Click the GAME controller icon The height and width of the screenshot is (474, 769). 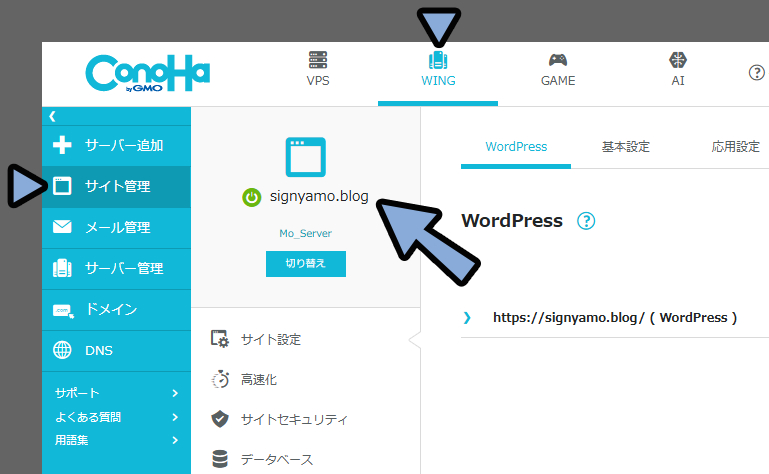[x=558, y=60]
